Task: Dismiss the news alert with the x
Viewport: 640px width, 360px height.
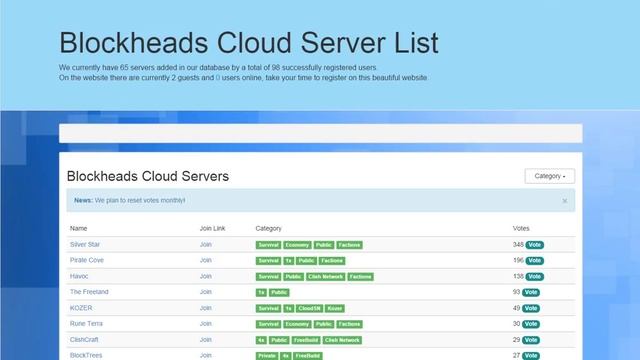Action: 564,200
